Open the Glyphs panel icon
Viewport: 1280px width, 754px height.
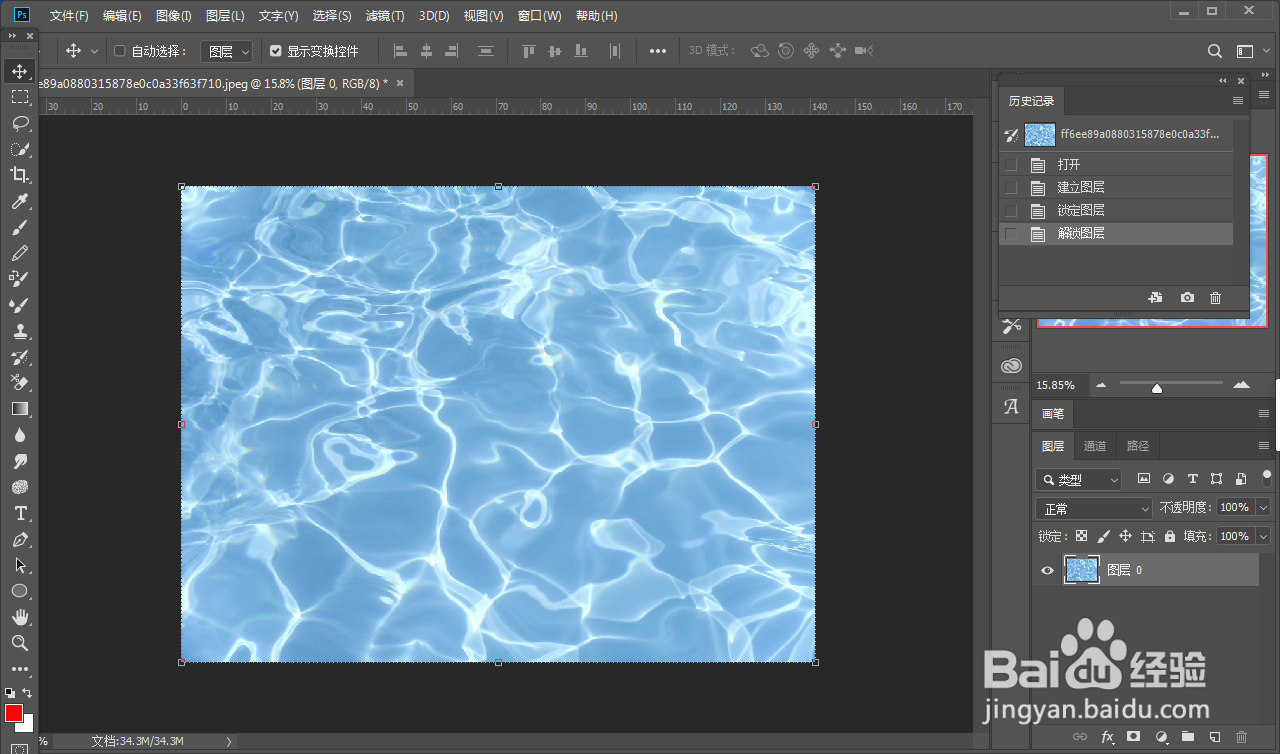[x=1012, y=406]
